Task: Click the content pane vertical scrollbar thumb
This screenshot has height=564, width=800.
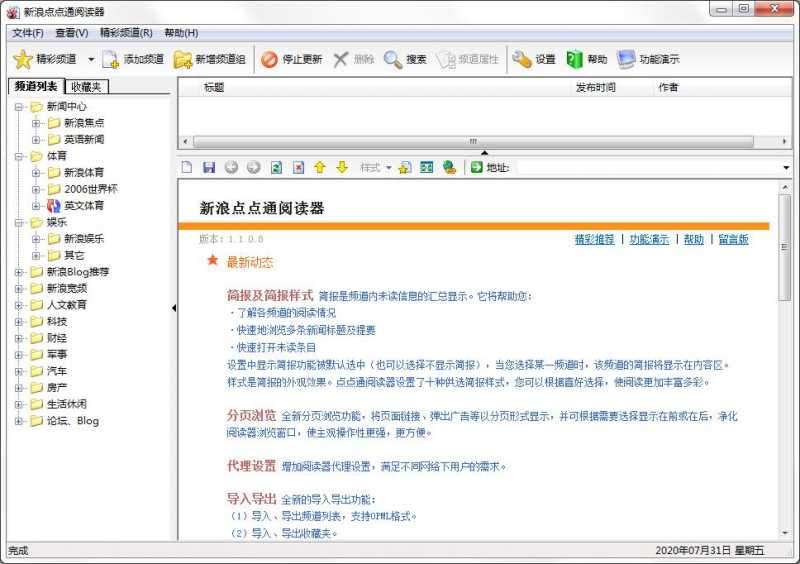Action: [784, 248]
